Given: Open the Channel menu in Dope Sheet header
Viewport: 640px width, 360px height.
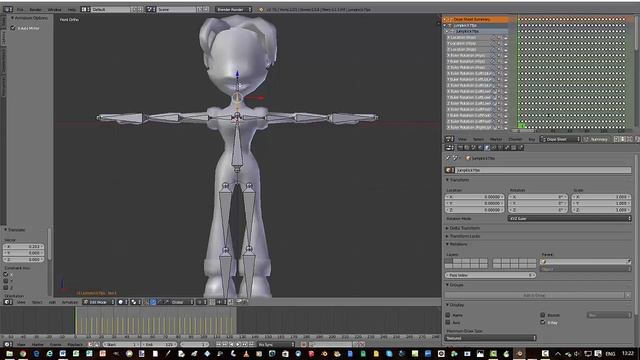Looking at the screenshot, I should click(x=515, y=139).
